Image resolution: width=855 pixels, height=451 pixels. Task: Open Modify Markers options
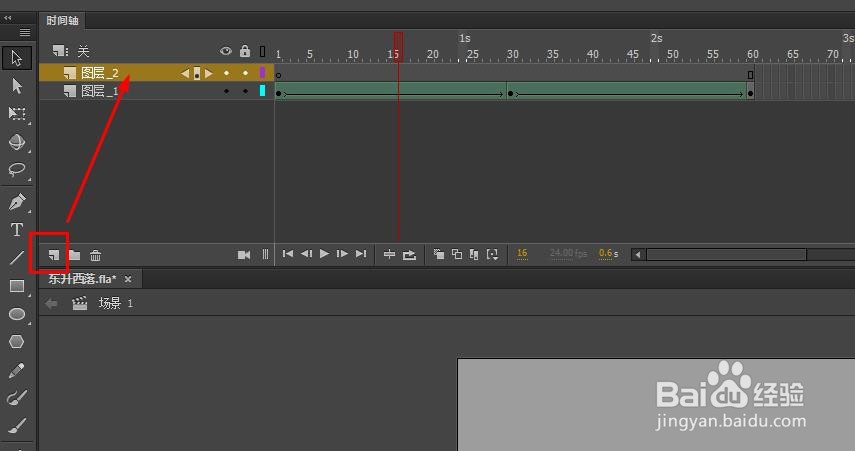pos(492,254)
